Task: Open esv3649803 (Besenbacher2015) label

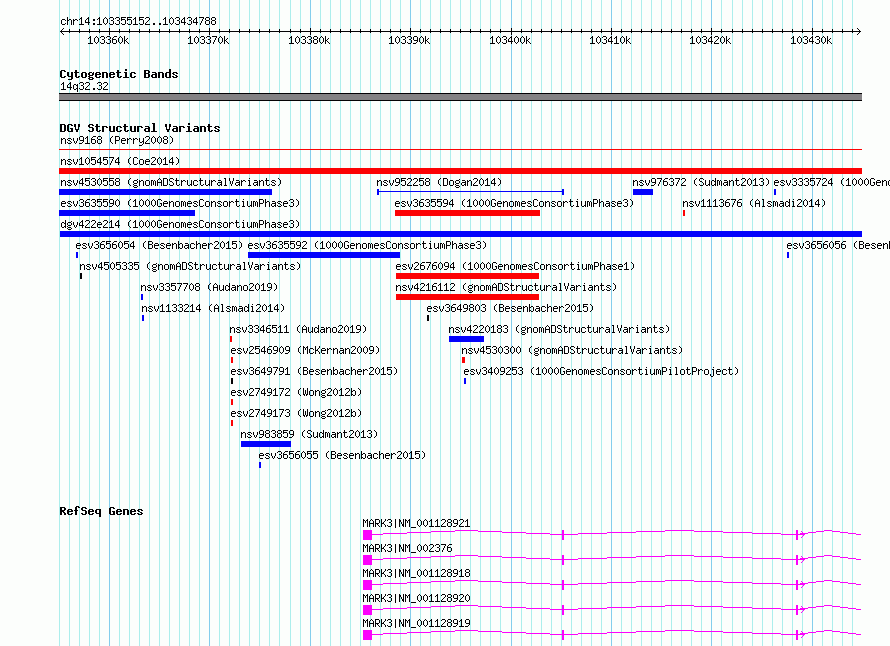Action: coord(510,308)
